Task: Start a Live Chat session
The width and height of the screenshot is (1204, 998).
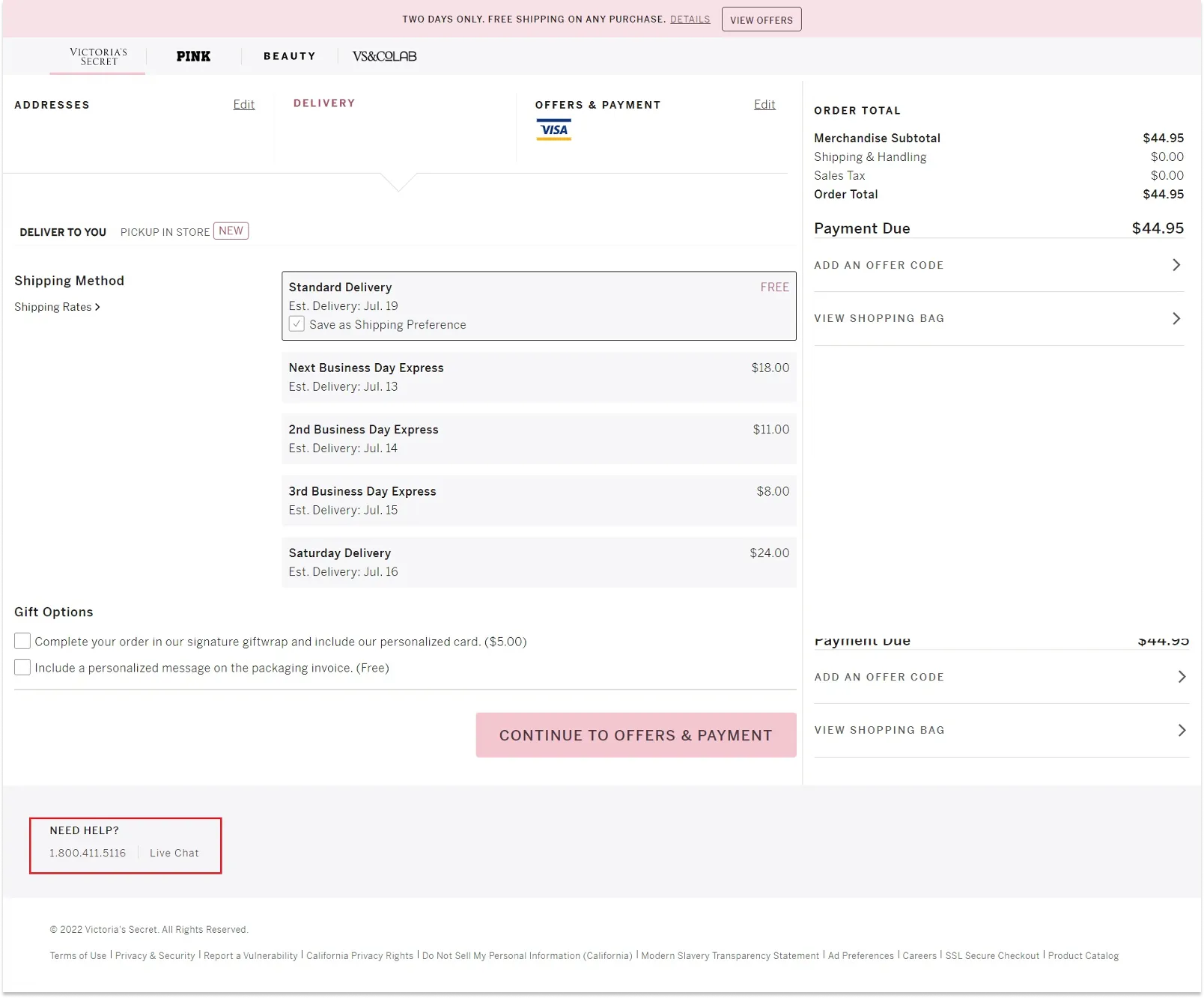Action: click(x=174, y=852)
